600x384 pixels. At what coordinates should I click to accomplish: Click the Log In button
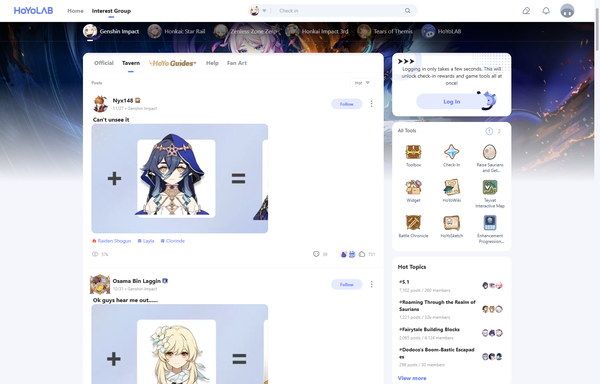coord(452,102)
